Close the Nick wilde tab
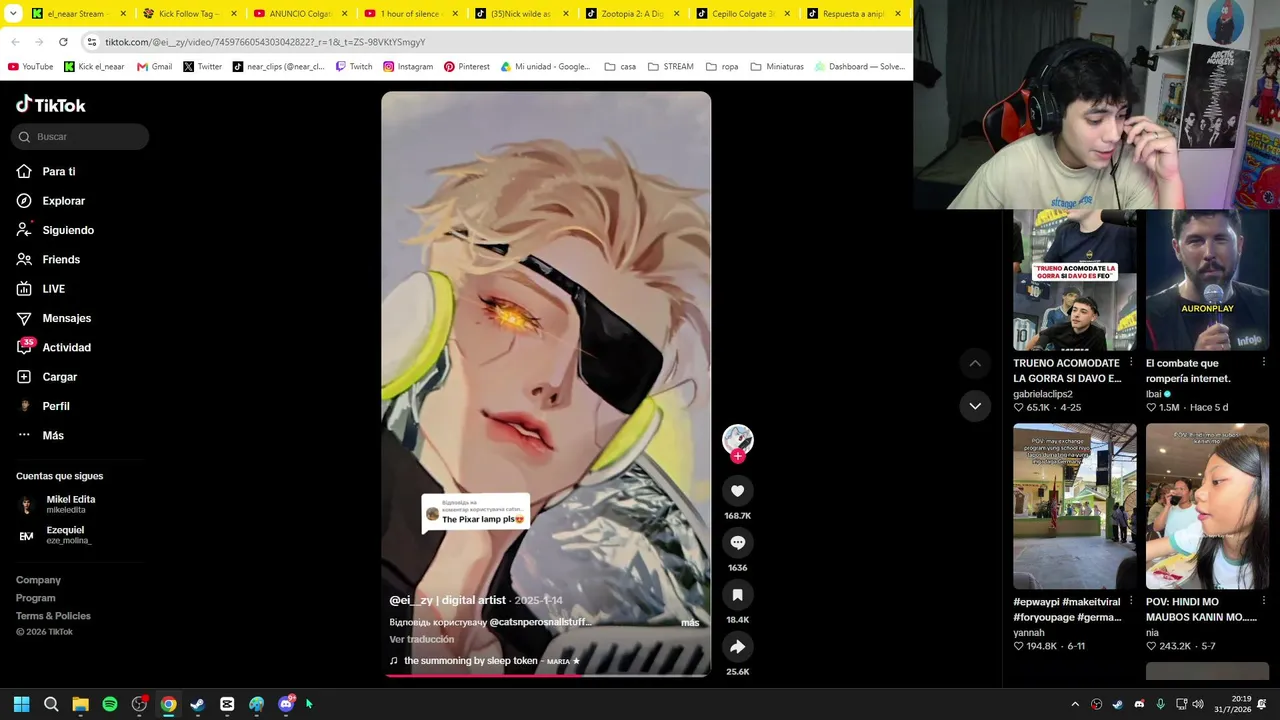The height and width of the screenshot is (720, 1280). point(565,14)
